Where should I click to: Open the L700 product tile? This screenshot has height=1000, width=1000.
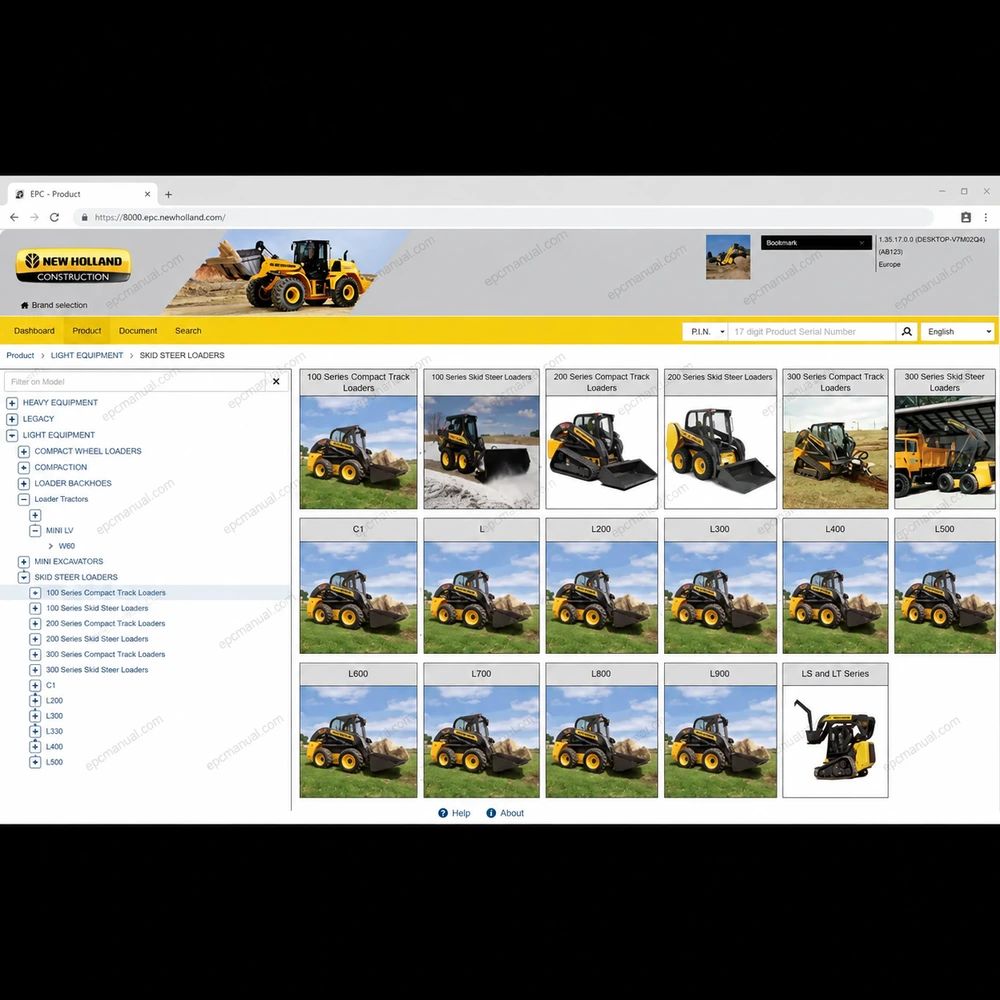[482, 730]
